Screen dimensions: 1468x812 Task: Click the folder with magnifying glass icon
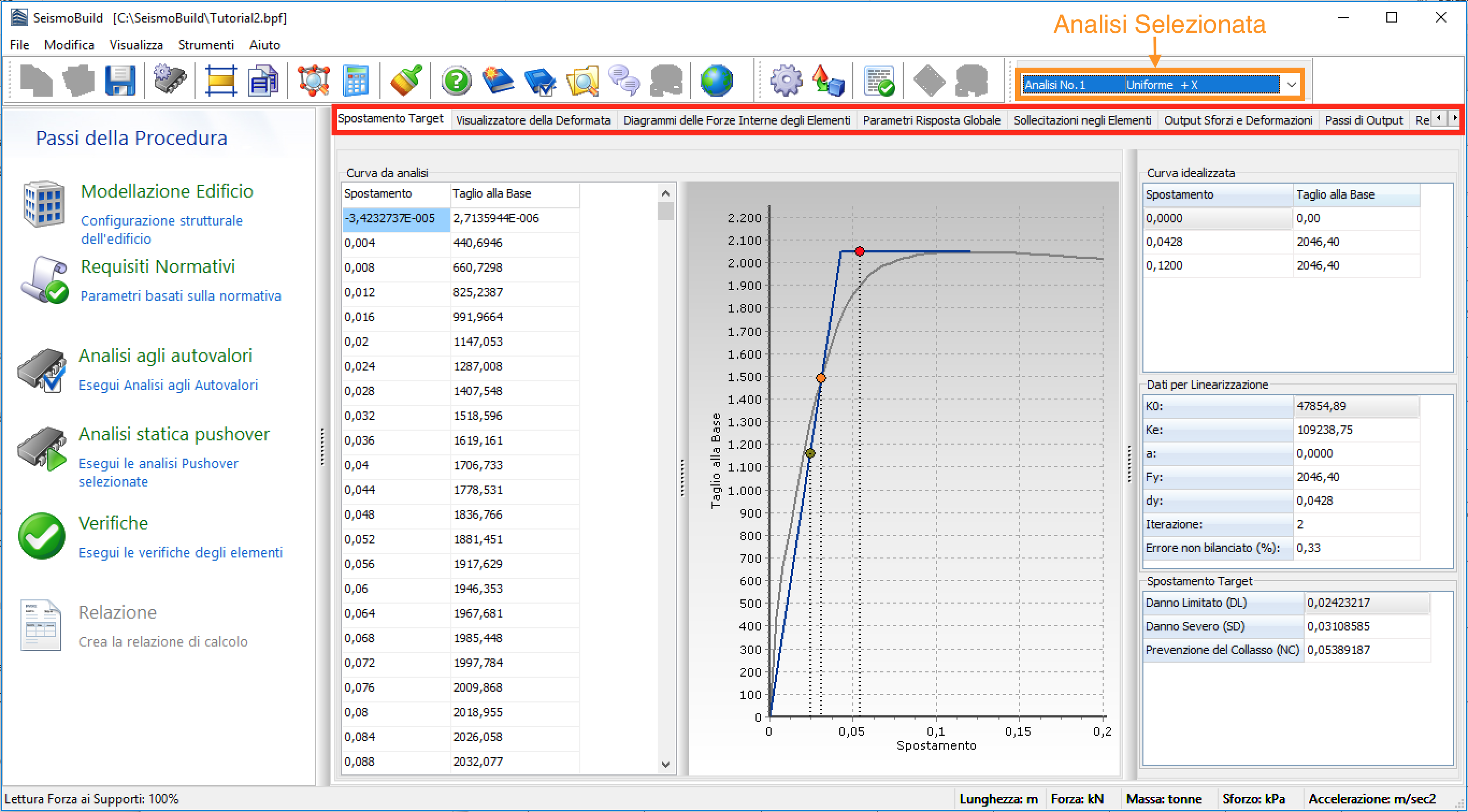[x=582, y=81]
